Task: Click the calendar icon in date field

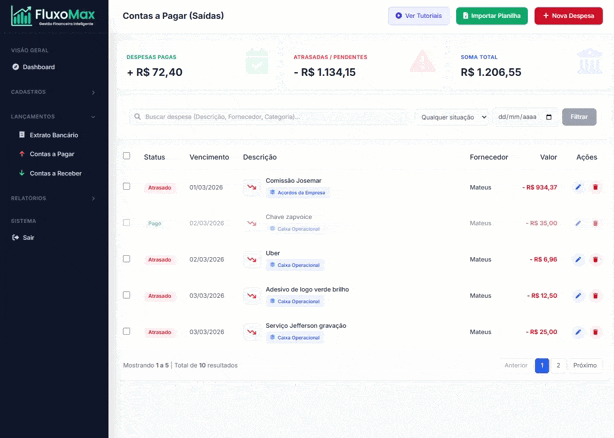Action: 549,117
